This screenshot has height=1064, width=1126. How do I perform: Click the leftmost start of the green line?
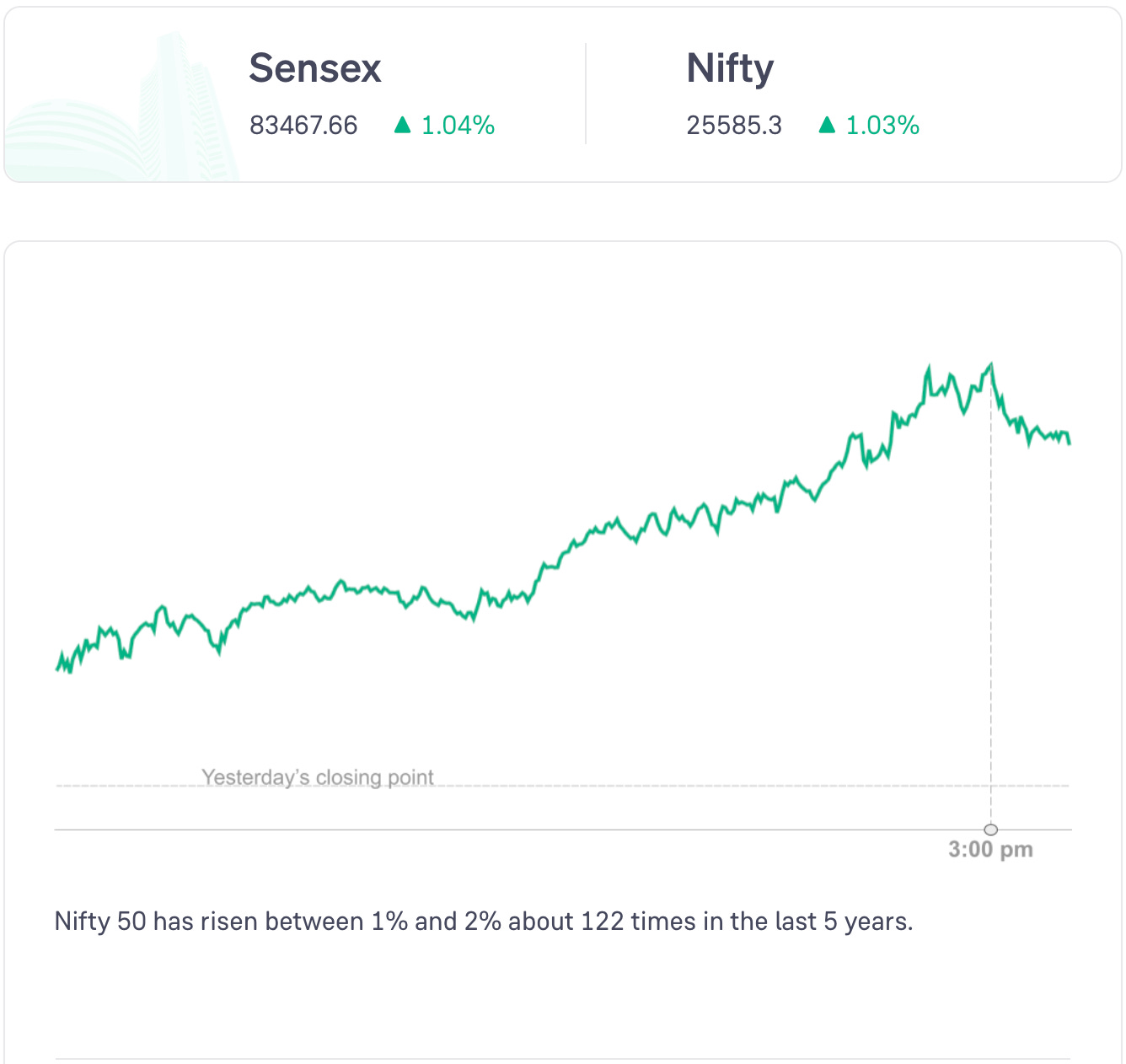57,669
